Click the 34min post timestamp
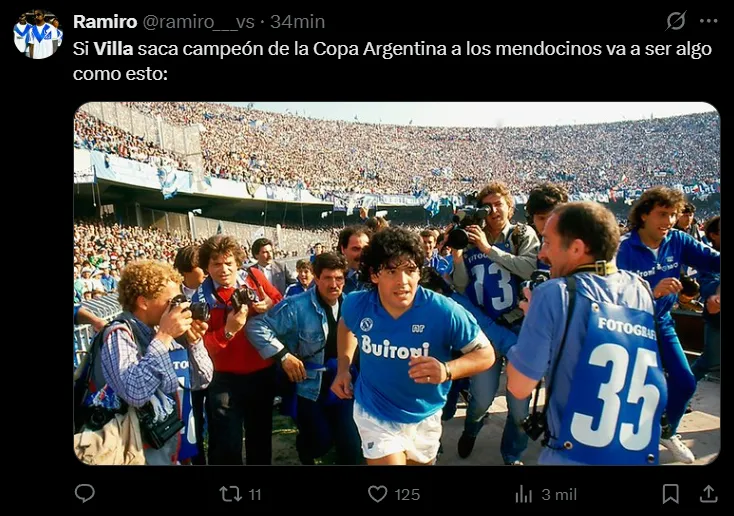The width and height of the screenshot is (734, 516). pyautogui.click(x=297, y=22)
